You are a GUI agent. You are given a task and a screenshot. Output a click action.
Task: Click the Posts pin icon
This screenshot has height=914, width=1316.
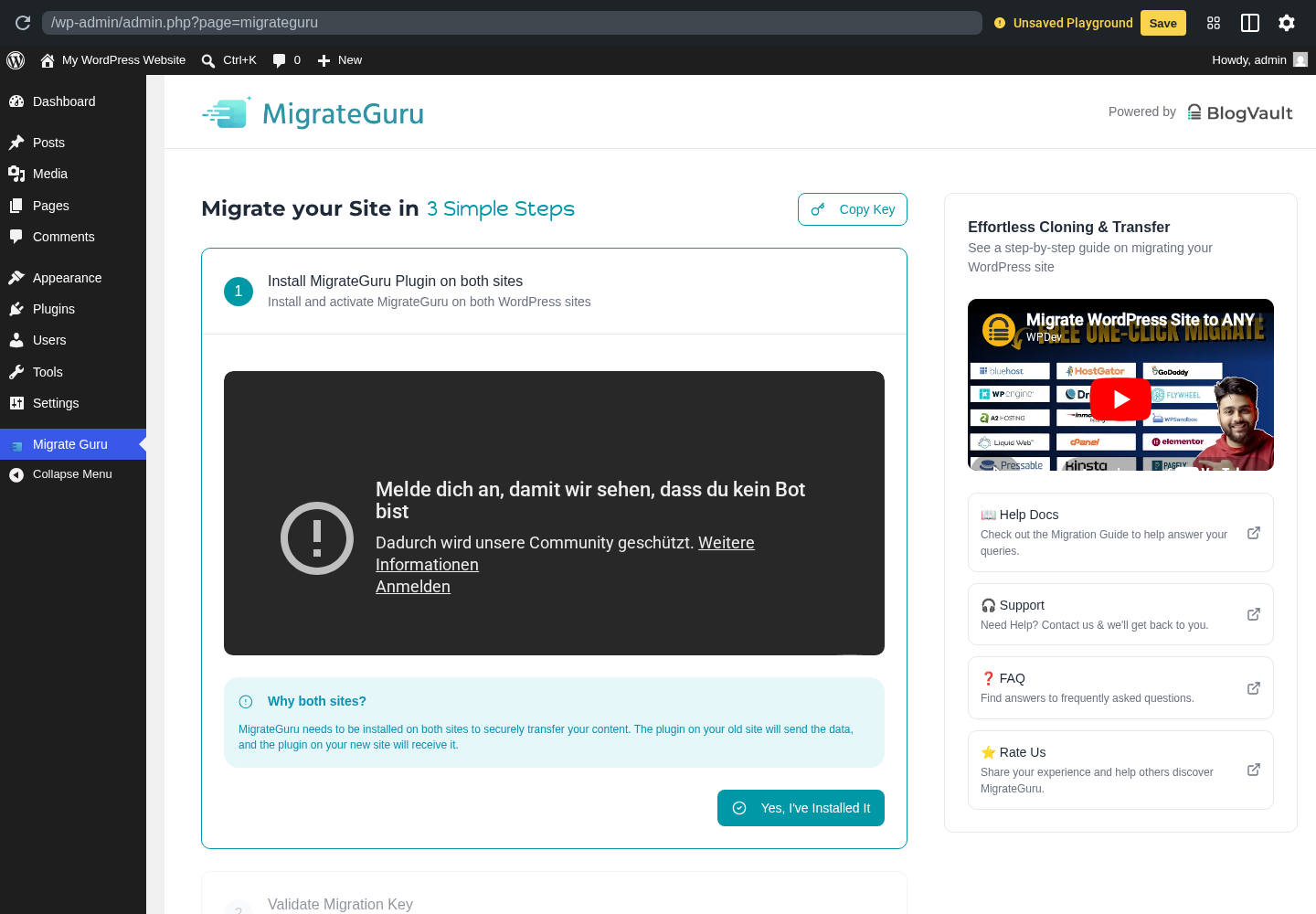[16, 143]
